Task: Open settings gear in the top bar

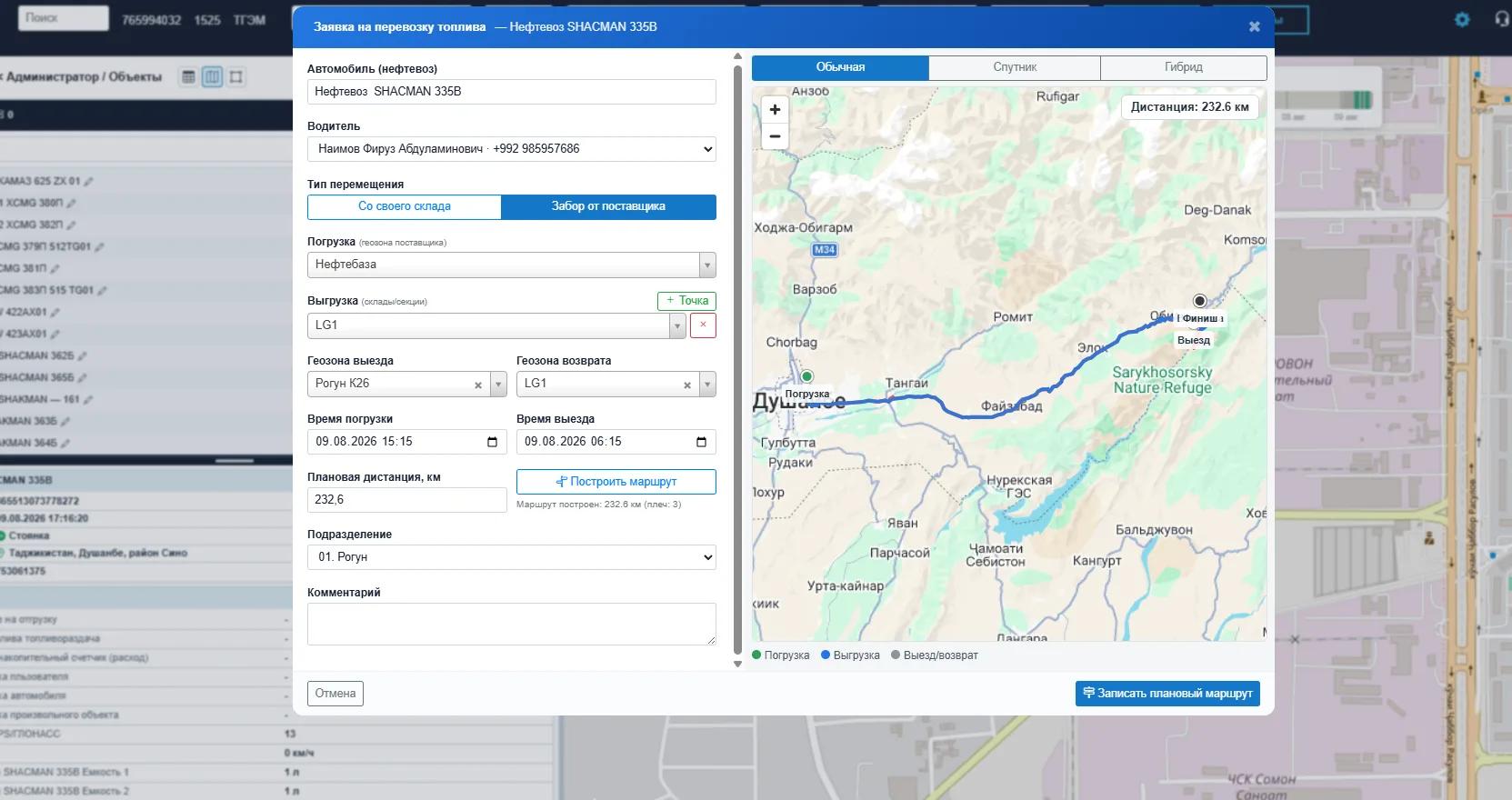Action: (x=1462, y=19)
